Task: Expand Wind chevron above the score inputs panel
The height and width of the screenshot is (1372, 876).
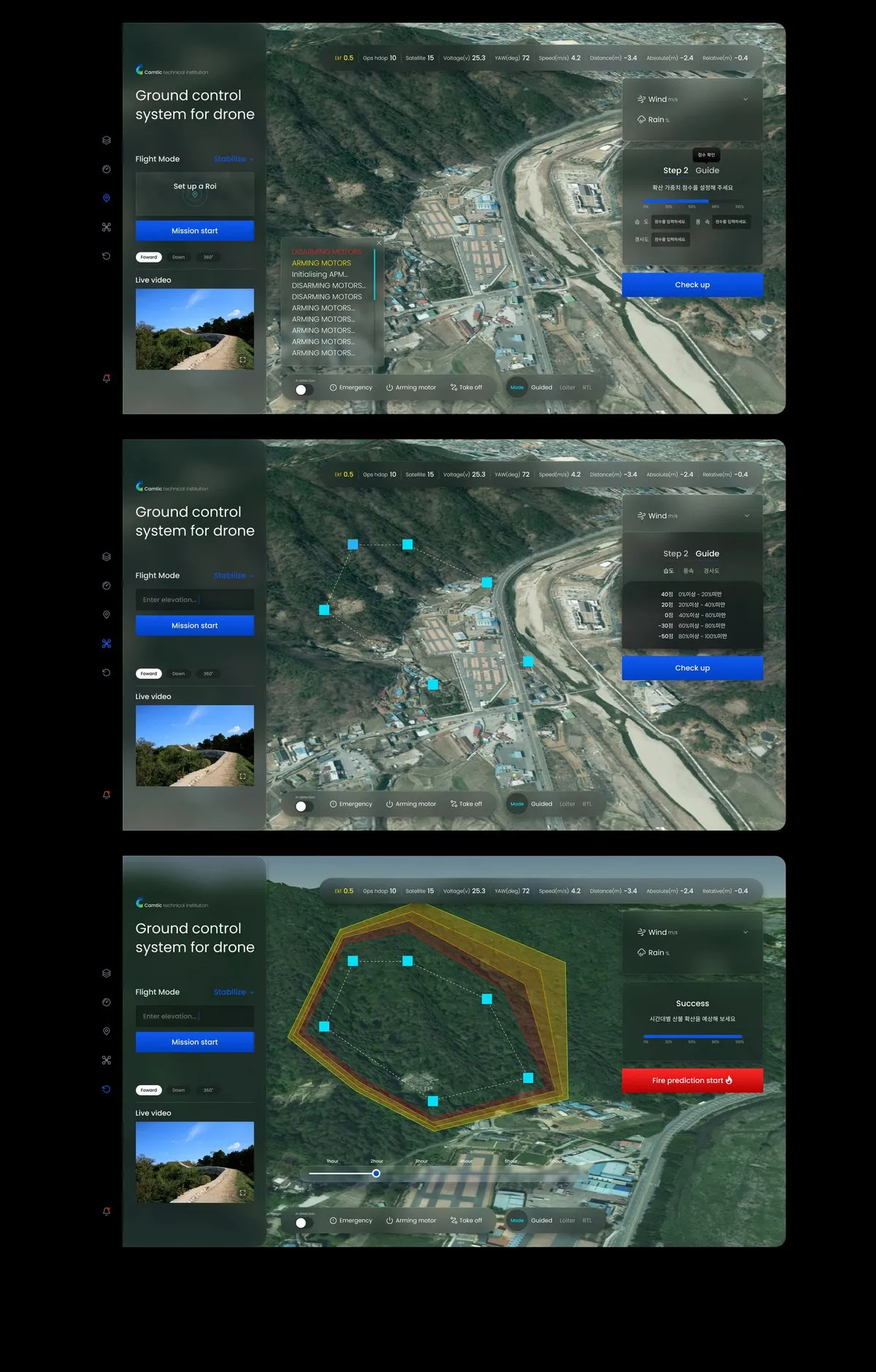Action: point(745,99)
